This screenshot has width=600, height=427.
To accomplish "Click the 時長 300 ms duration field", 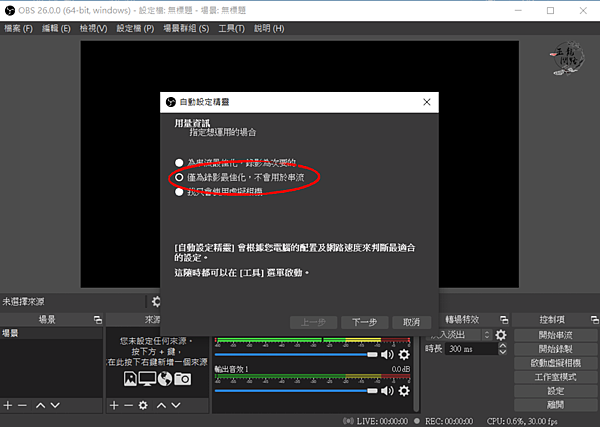I will 471,349.
